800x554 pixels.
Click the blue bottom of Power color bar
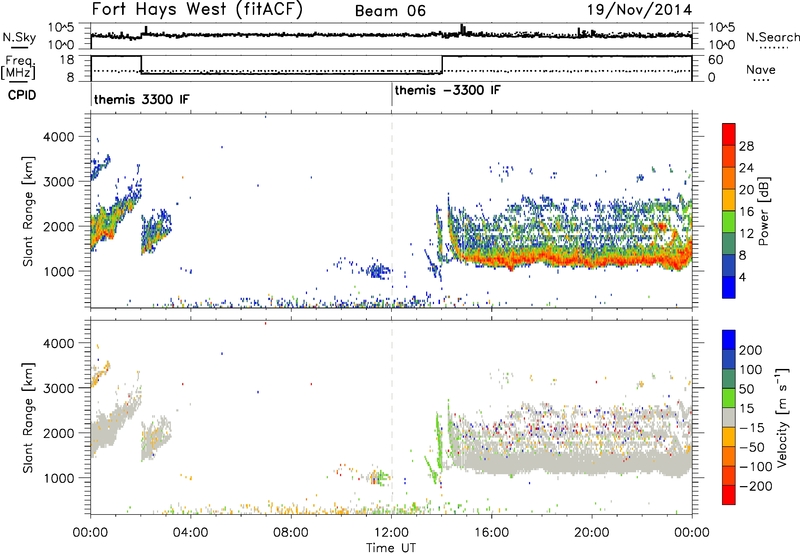tap(729, 287)
